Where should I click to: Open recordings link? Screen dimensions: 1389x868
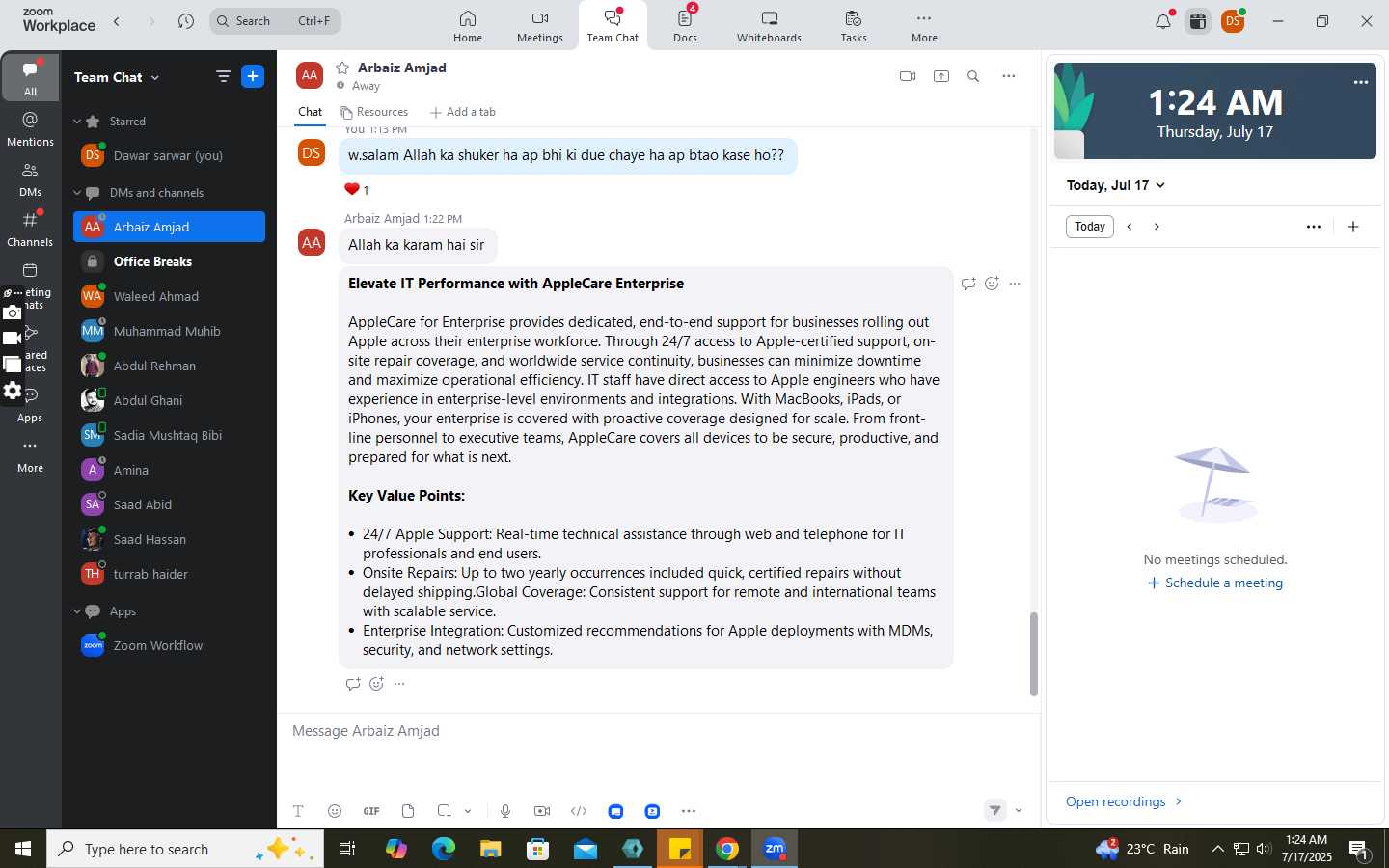(1124, 801)
